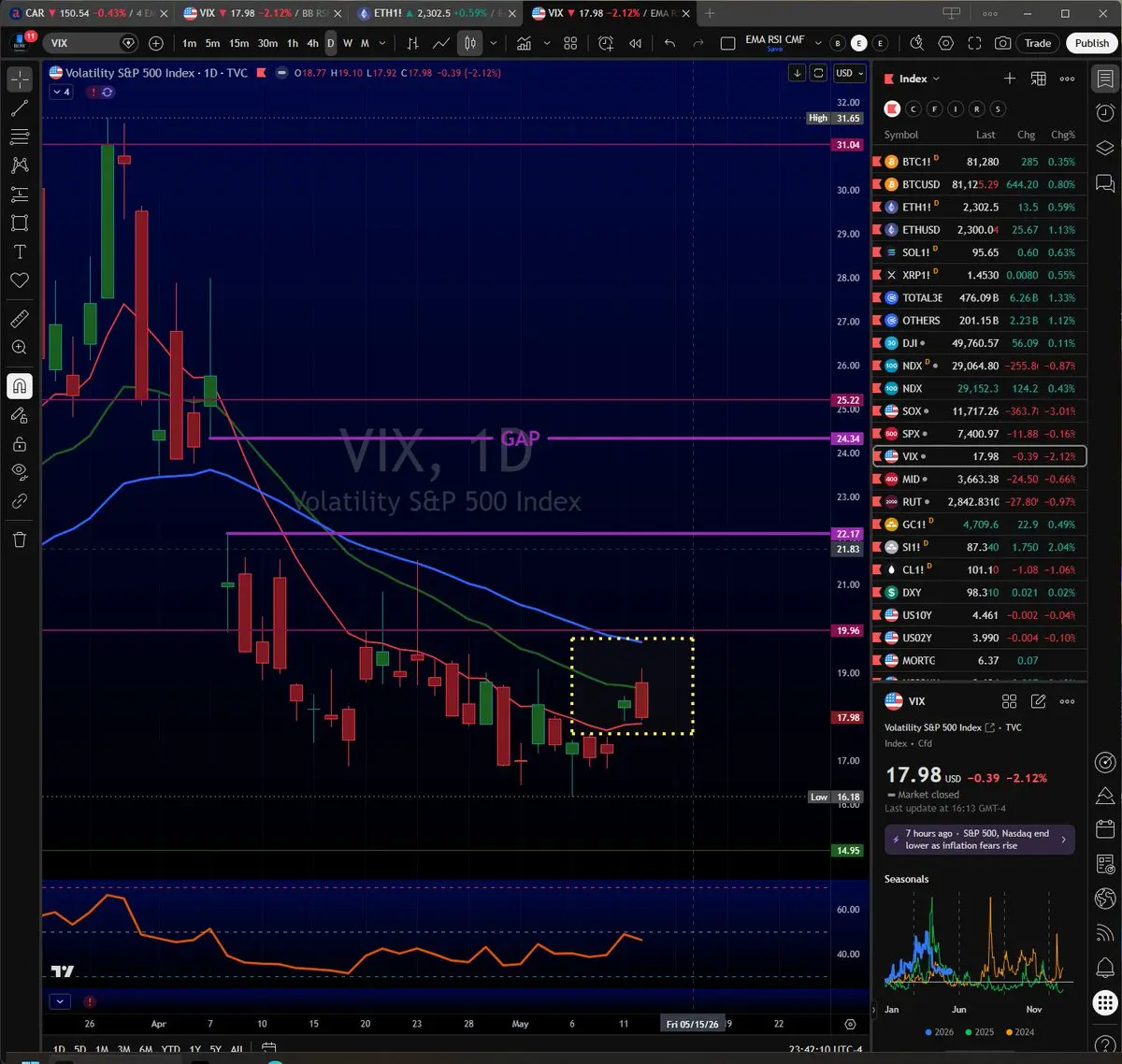The height and width of the screenshot is (1064, 1122).
Task: Enter fullscreen mode
Action: coord(974,43)
